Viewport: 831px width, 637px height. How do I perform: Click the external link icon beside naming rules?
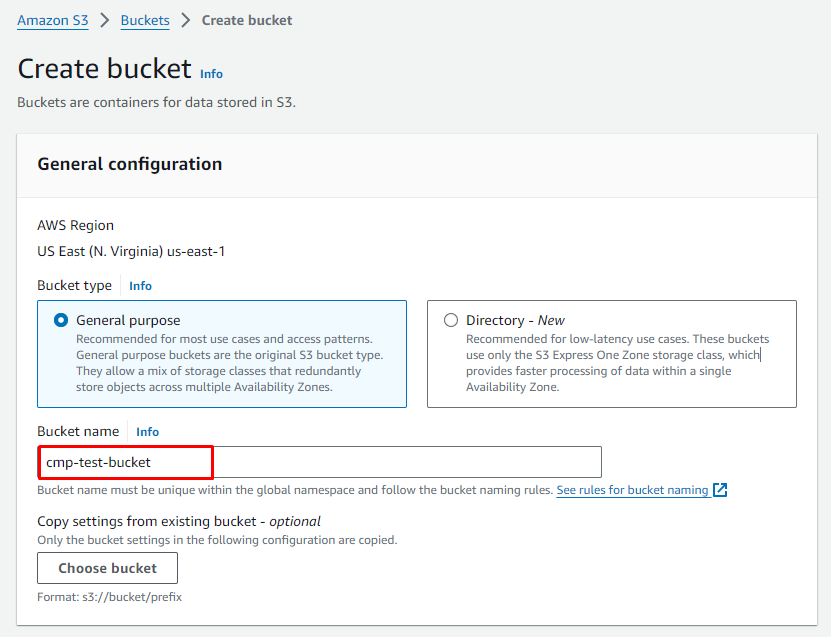click(720, 490)
